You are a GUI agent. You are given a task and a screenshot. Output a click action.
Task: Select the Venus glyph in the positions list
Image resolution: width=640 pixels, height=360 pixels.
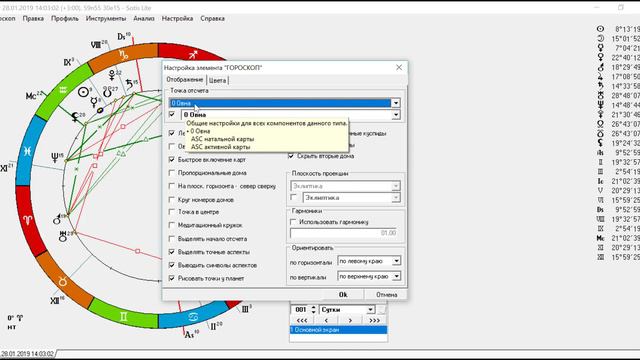600,58
